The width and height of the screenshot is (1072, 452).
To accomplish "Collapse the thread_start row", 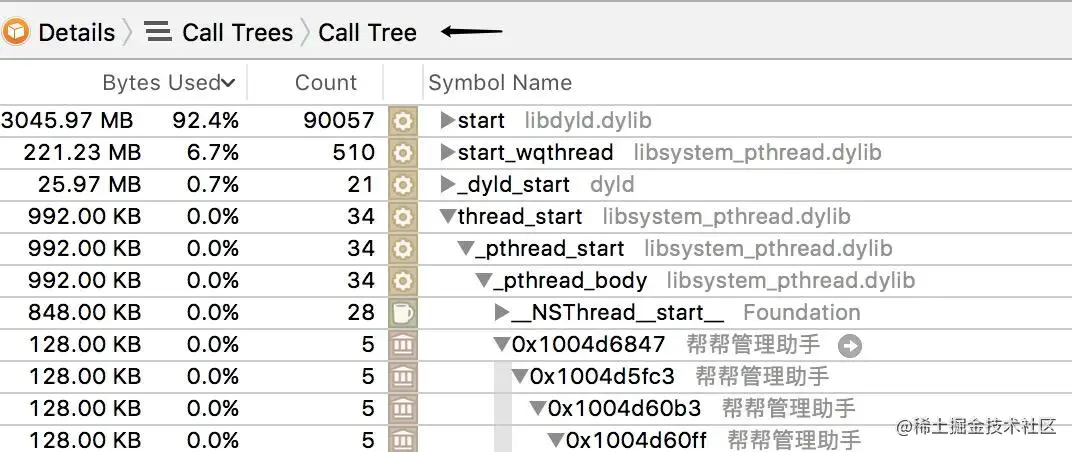I will (x=448, y=217).
